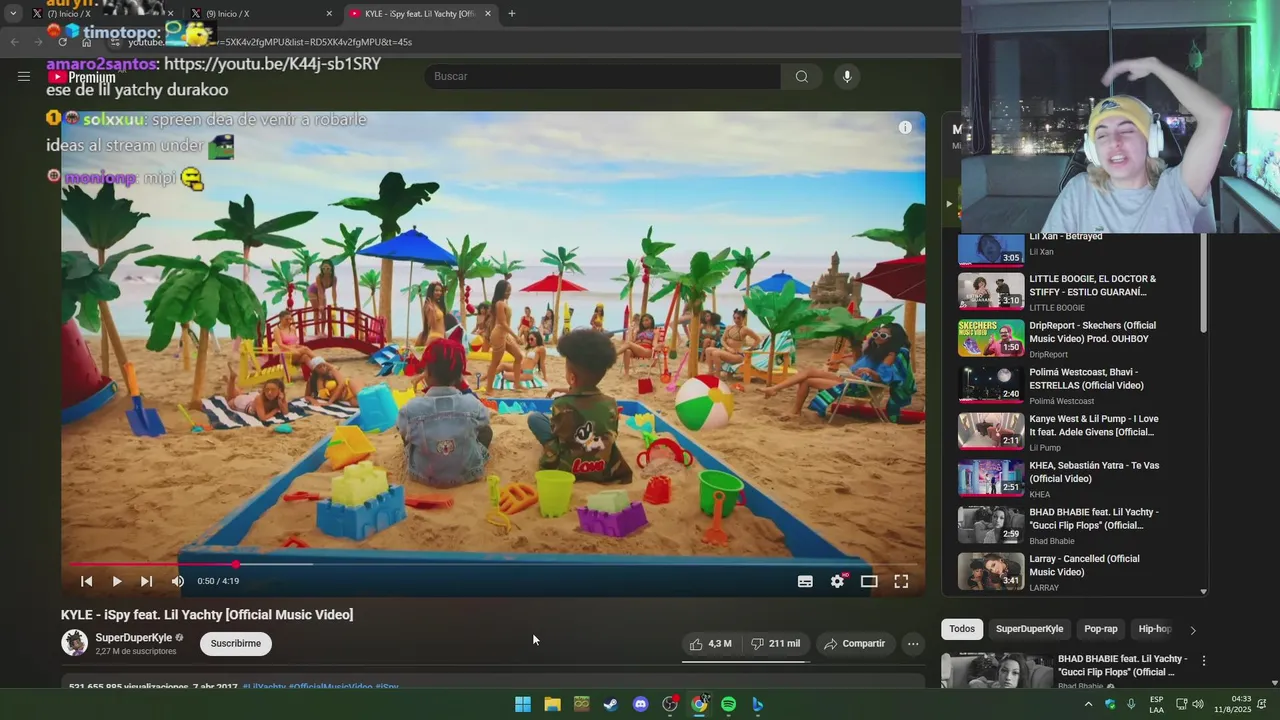The image size is (1280, 720).
Task: Play BHAD BHABIE Gucci Flip Flops in playlist
Action: click(1080, 525)
